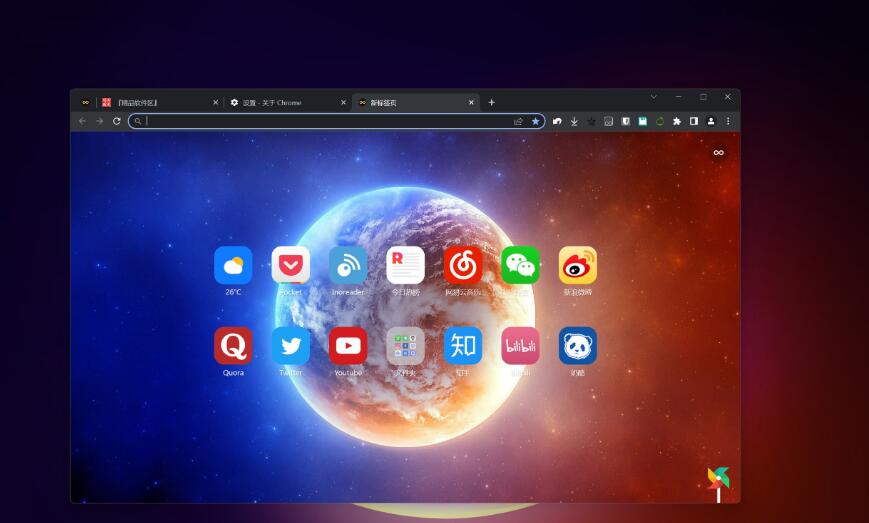
Task: Toggle the browser side panel
Action: (694, 121)
